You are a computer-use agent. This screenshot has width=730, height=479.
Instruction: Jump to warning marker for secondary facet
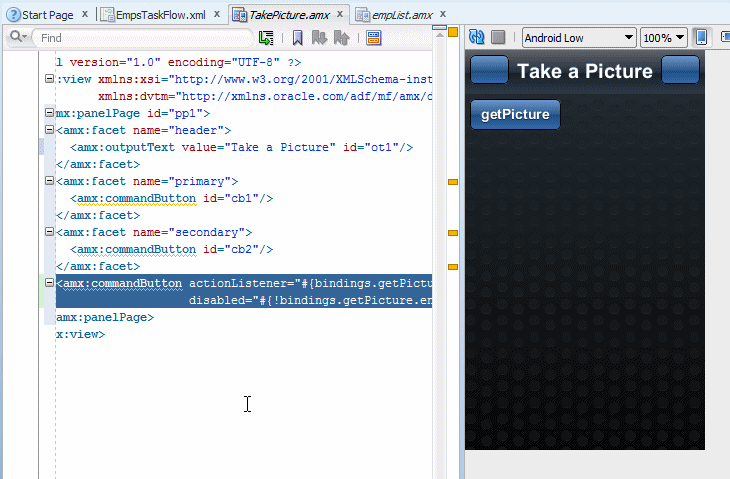(453, 233)
